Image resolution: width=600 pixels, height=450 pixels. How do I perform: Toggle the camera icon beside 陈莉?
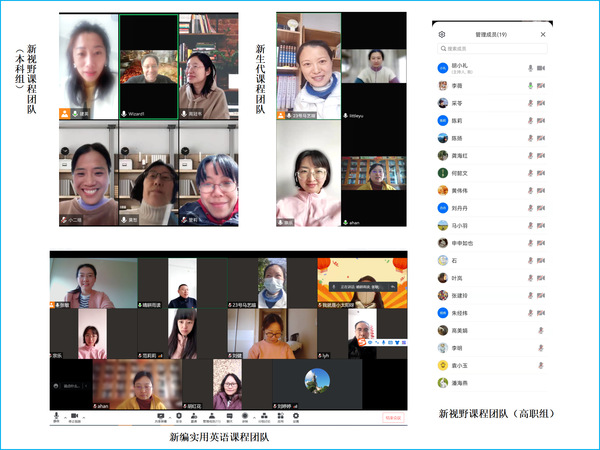(x=541, y=120)
